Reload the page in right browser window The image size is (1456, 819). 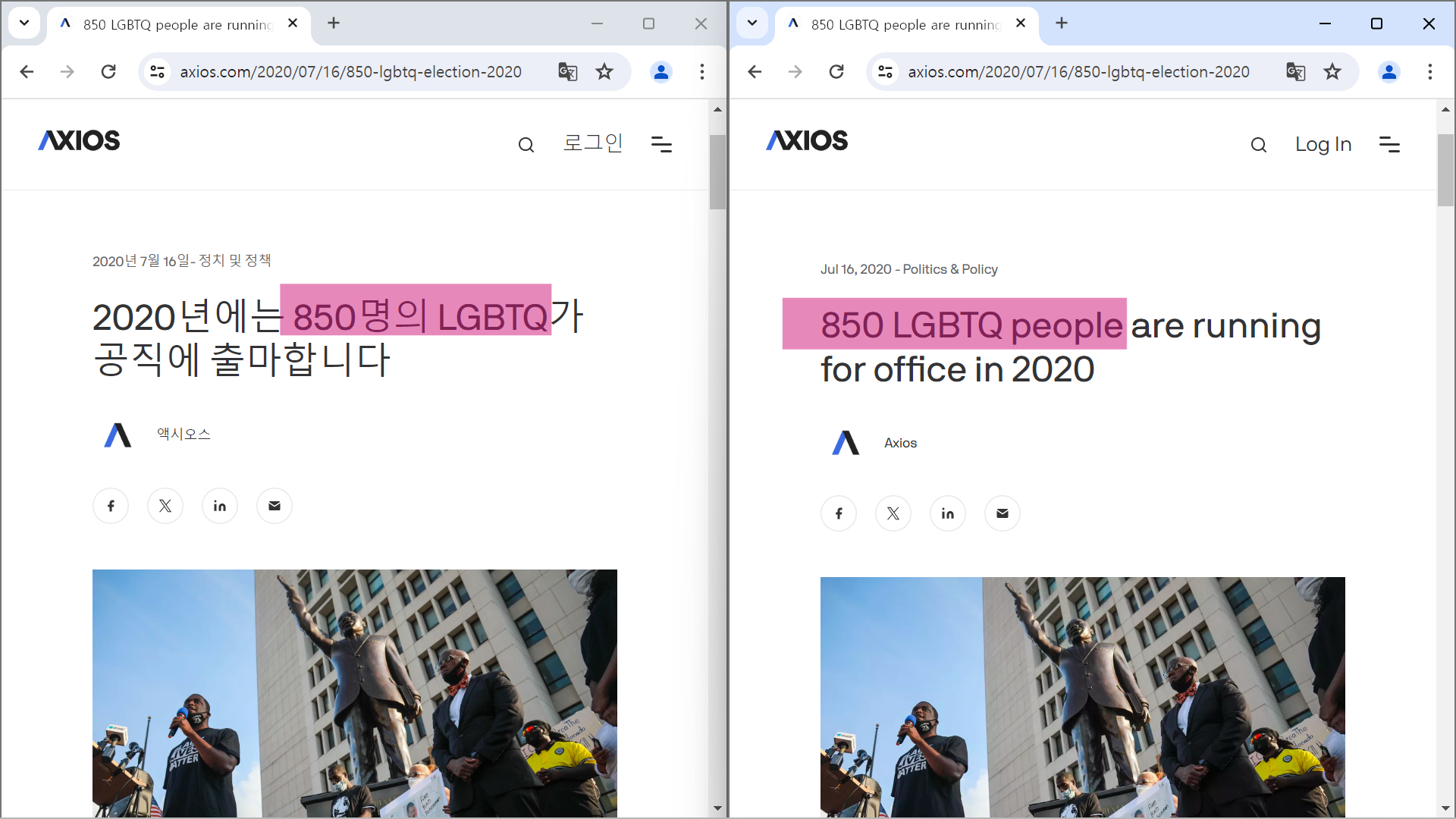coord(836,71)
